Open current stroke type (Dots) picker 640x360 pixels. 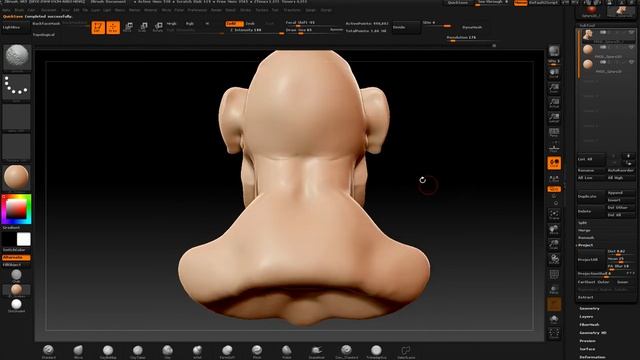16,87
